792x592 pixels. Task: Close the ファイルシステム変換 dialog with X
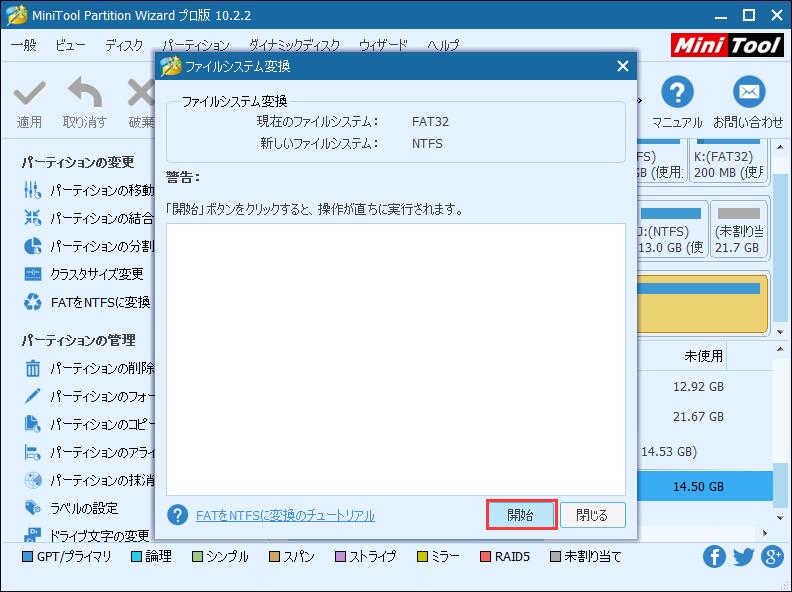click(622, 67)
